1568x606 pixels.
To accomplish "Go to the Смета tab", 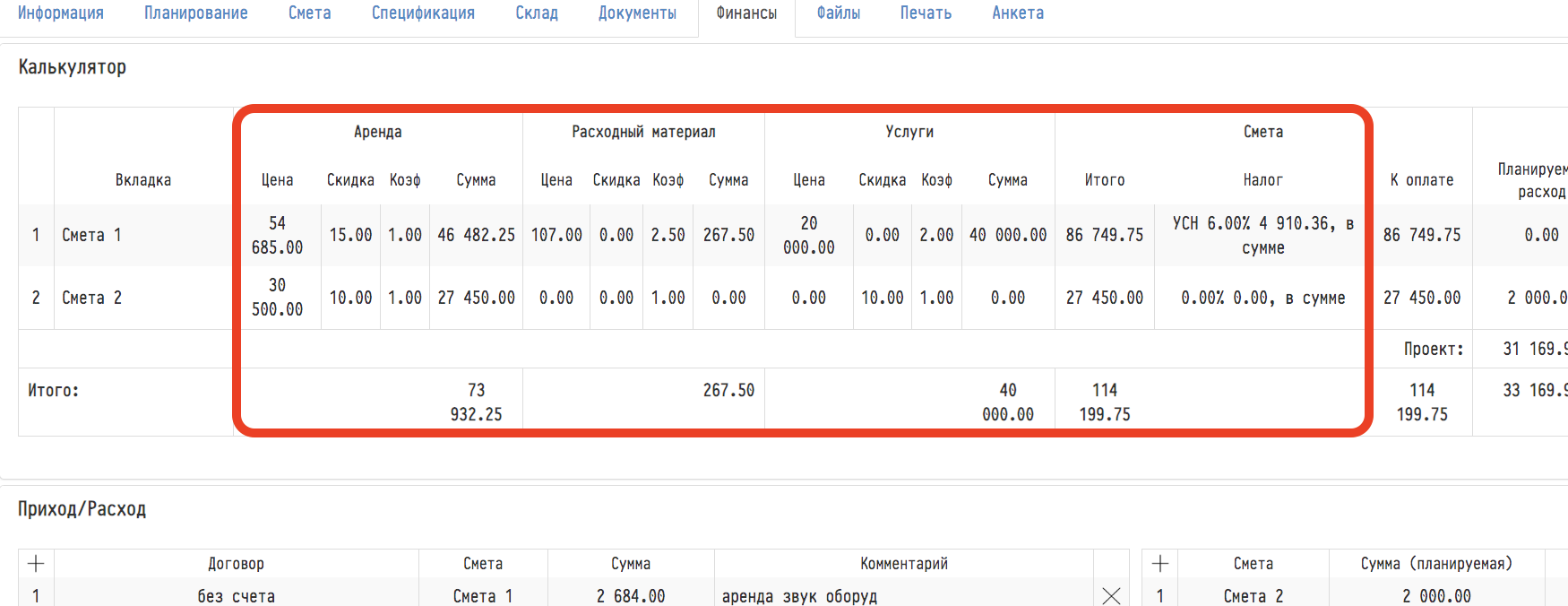I will 310,13.
